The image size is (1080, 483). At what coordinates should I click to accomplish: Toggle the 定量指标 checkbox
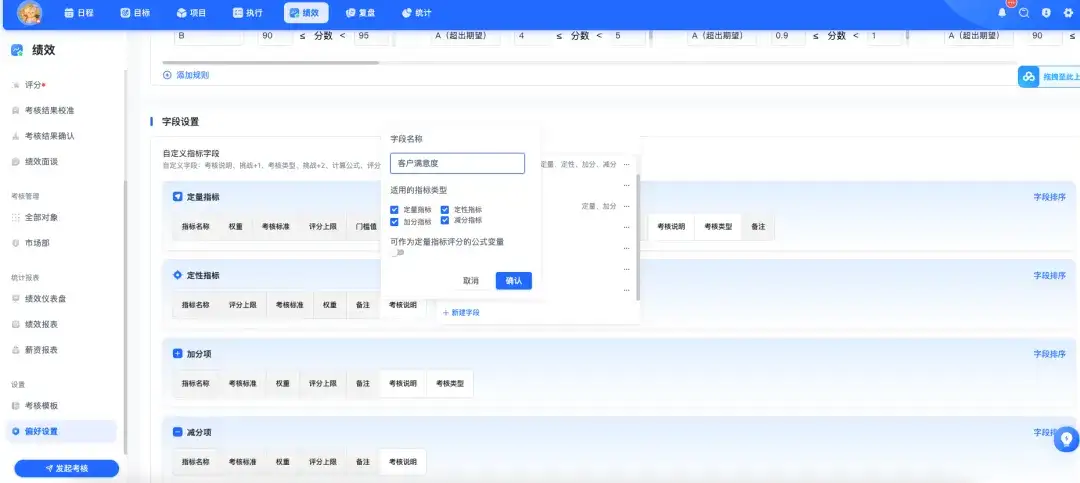click(x=395, y=209)
